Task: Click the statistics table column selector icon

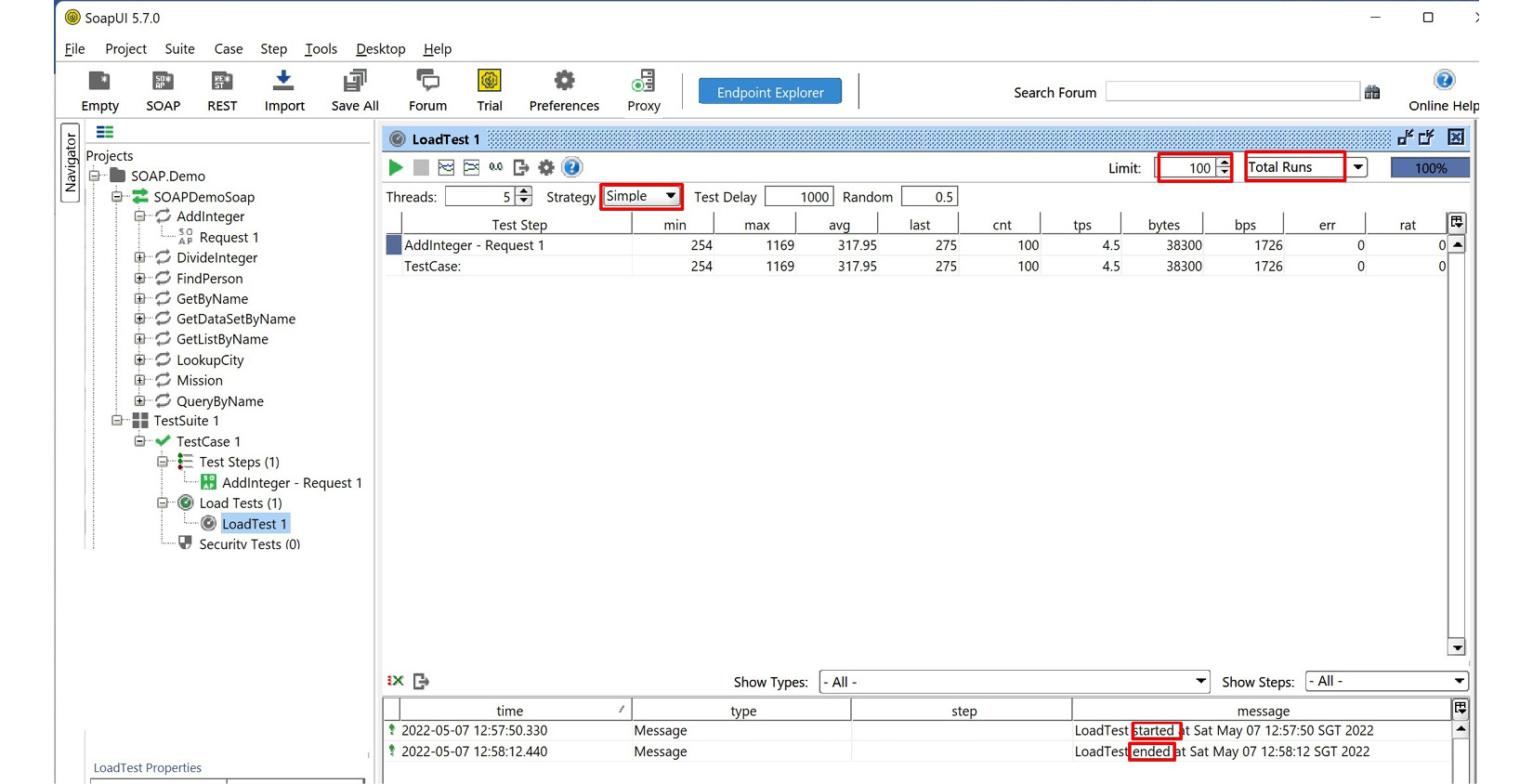Action: [x=1457, y=222]
